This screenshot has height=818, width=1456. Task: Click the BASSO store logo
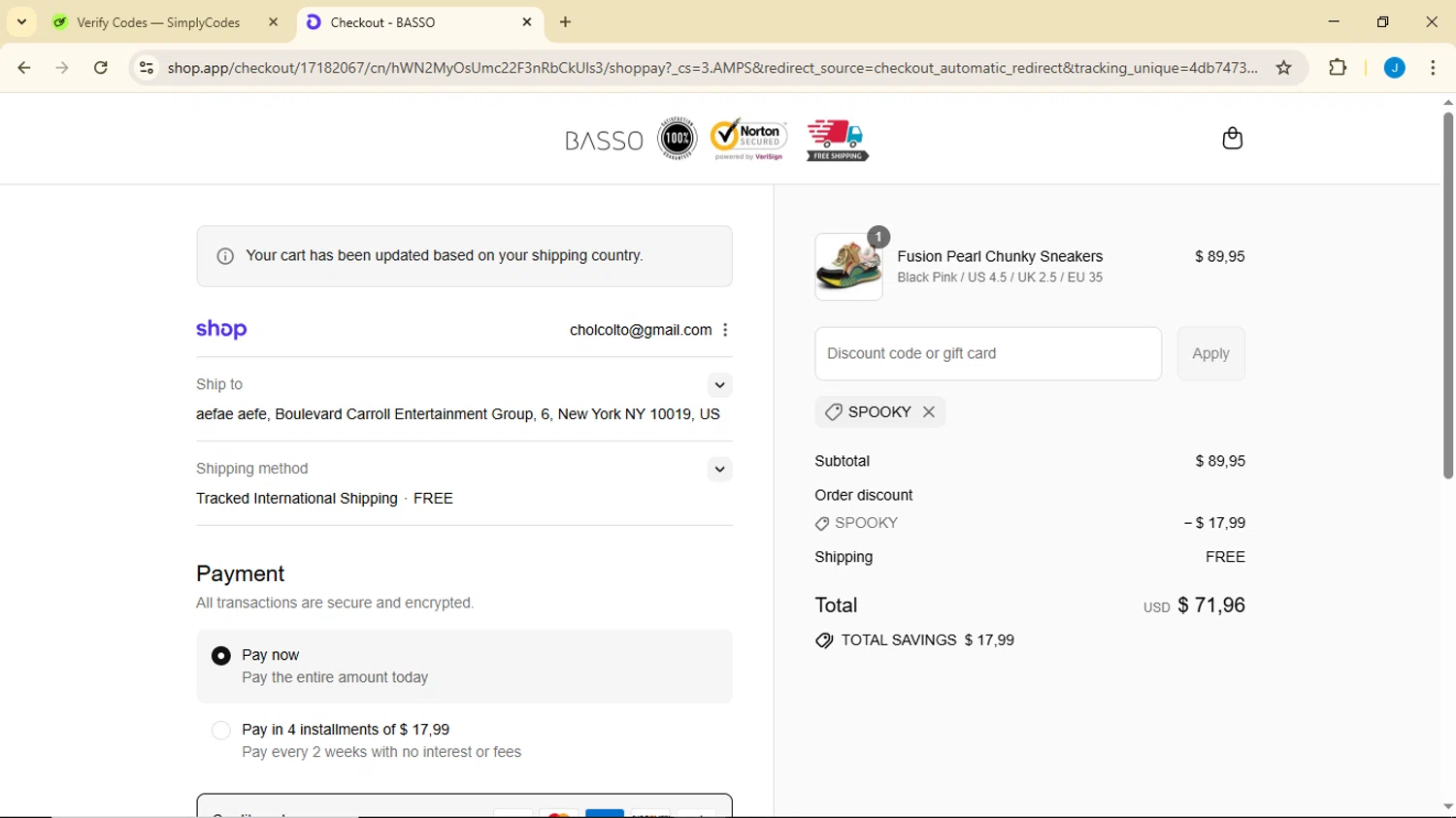click(604, 141)
